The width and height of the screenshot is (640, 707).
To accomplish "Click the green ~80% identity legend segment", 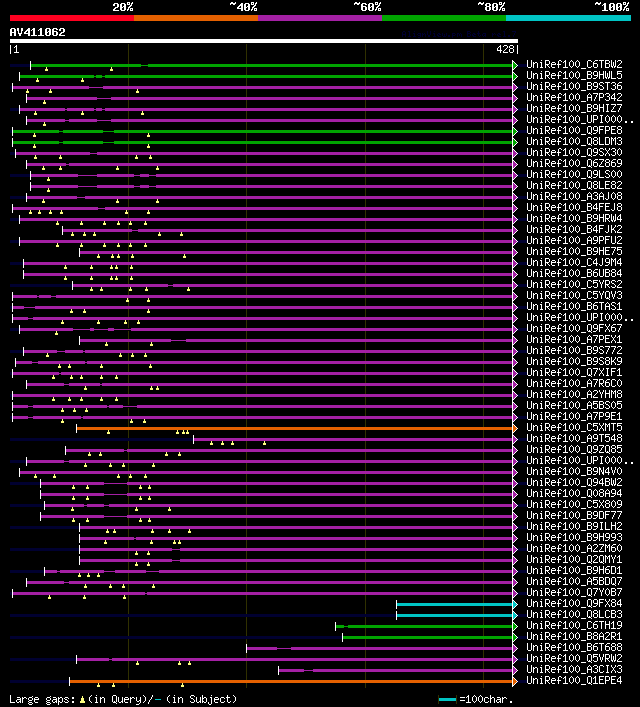I will click(x=444, y=18).
